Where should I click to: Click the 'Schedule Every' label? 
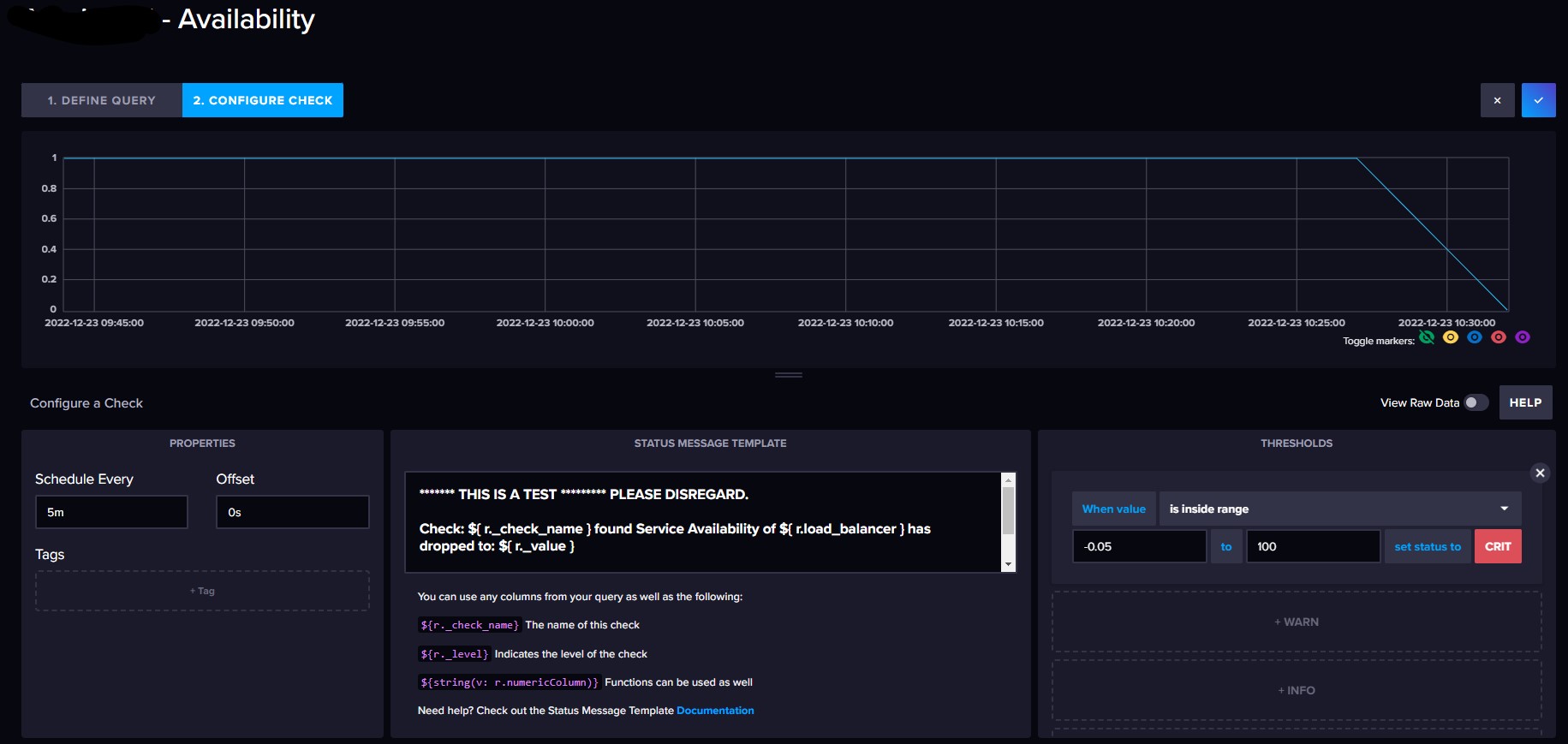click(84, 479)
